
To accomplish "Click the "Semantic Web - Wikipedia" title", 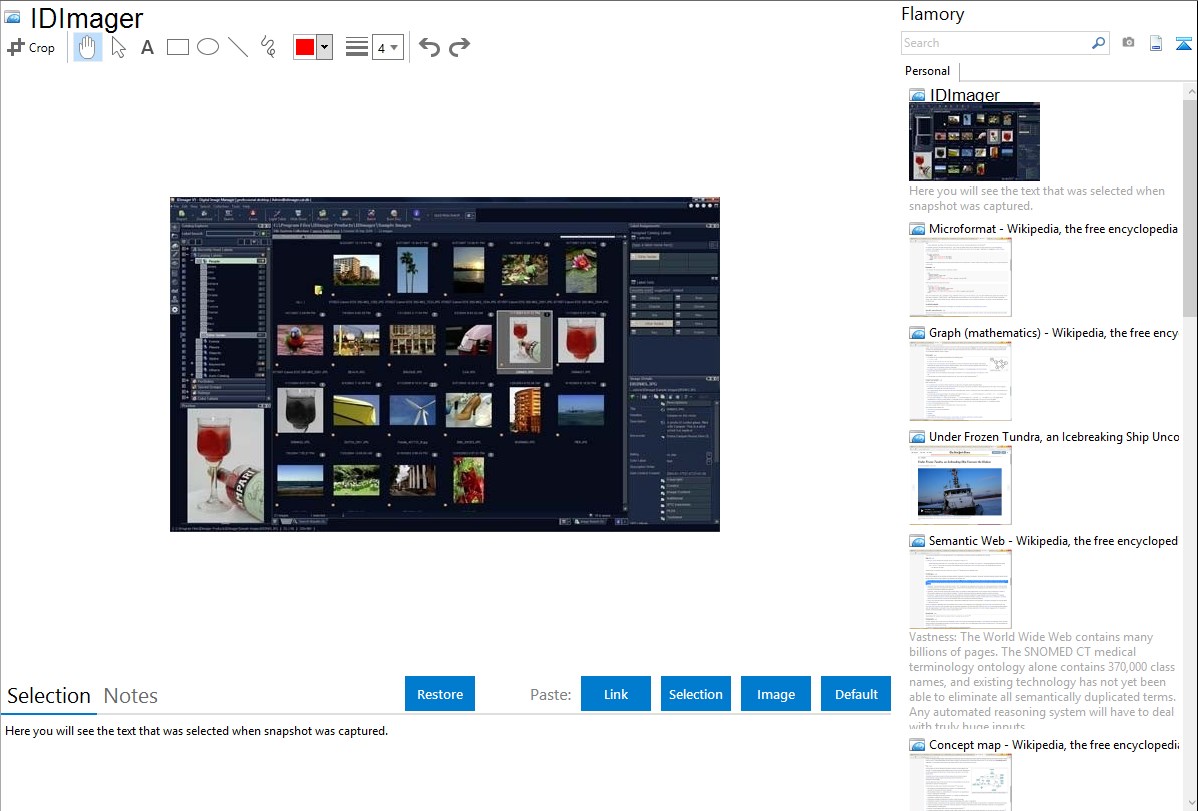I will tap(1053, 541).
